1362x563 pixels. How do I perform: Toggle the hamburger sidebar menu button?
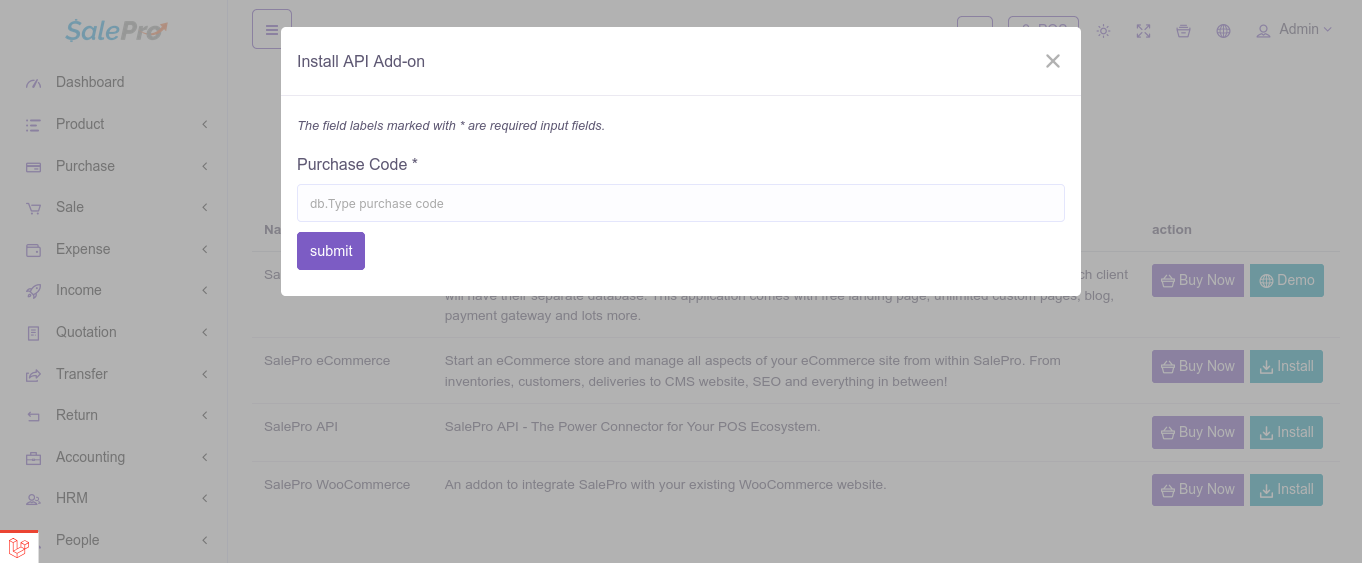pos(272,29)
